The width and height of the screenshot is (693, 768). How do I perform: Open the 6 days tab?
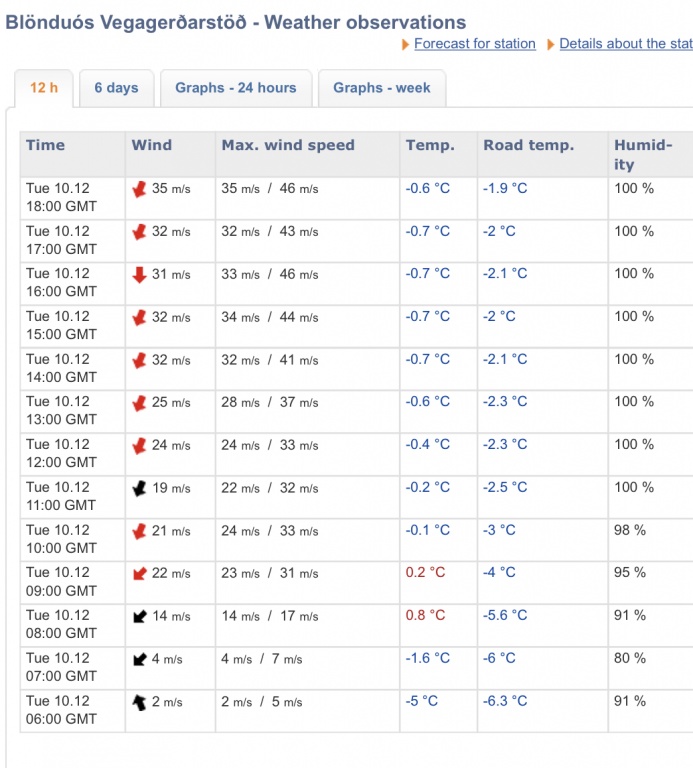[116, 88]
